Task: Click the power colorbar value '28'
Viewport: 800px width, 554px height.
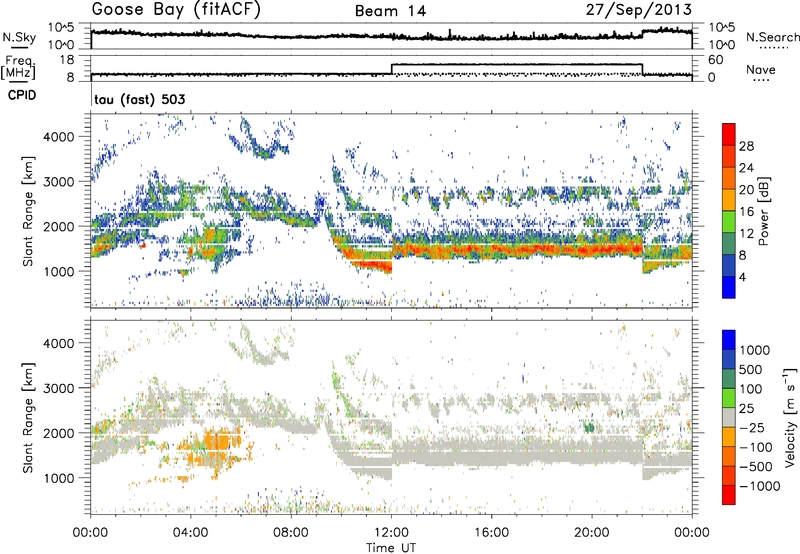Action: point(746,146)
